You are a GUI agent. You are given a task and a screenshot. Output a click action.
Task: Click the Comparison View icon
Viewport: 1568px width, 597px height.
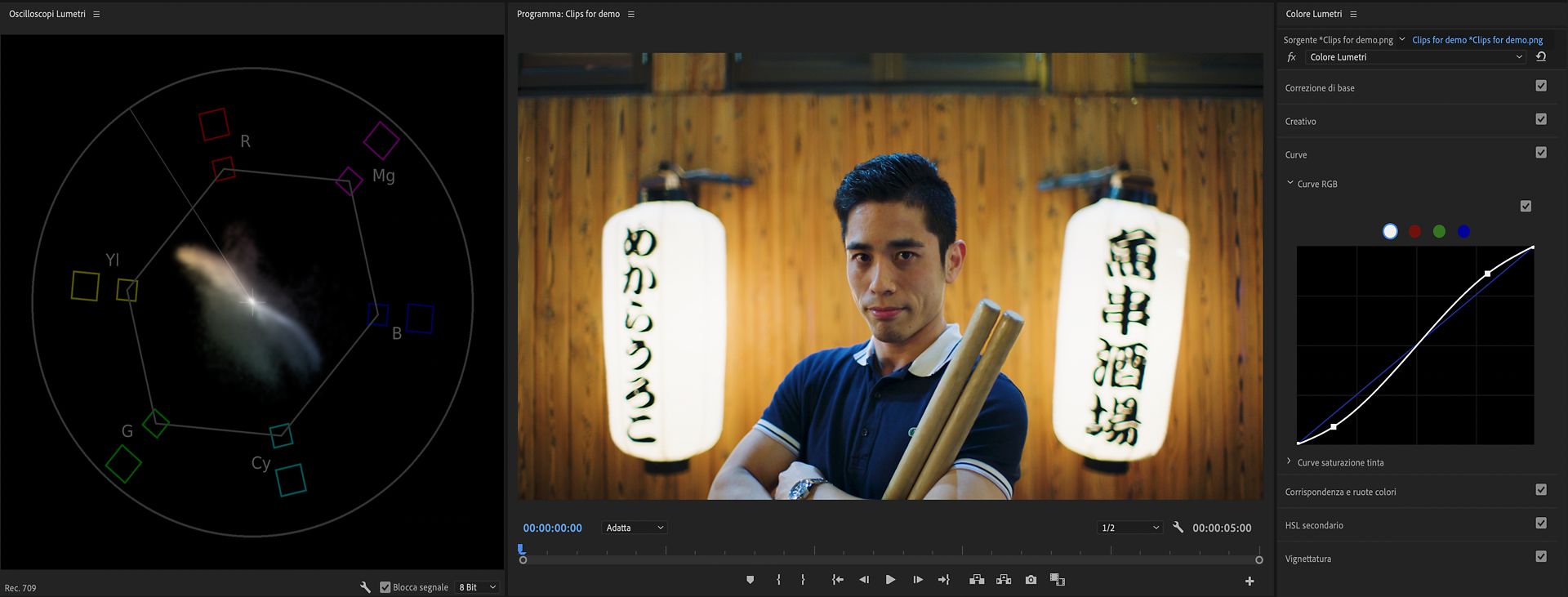(1057, 580)
